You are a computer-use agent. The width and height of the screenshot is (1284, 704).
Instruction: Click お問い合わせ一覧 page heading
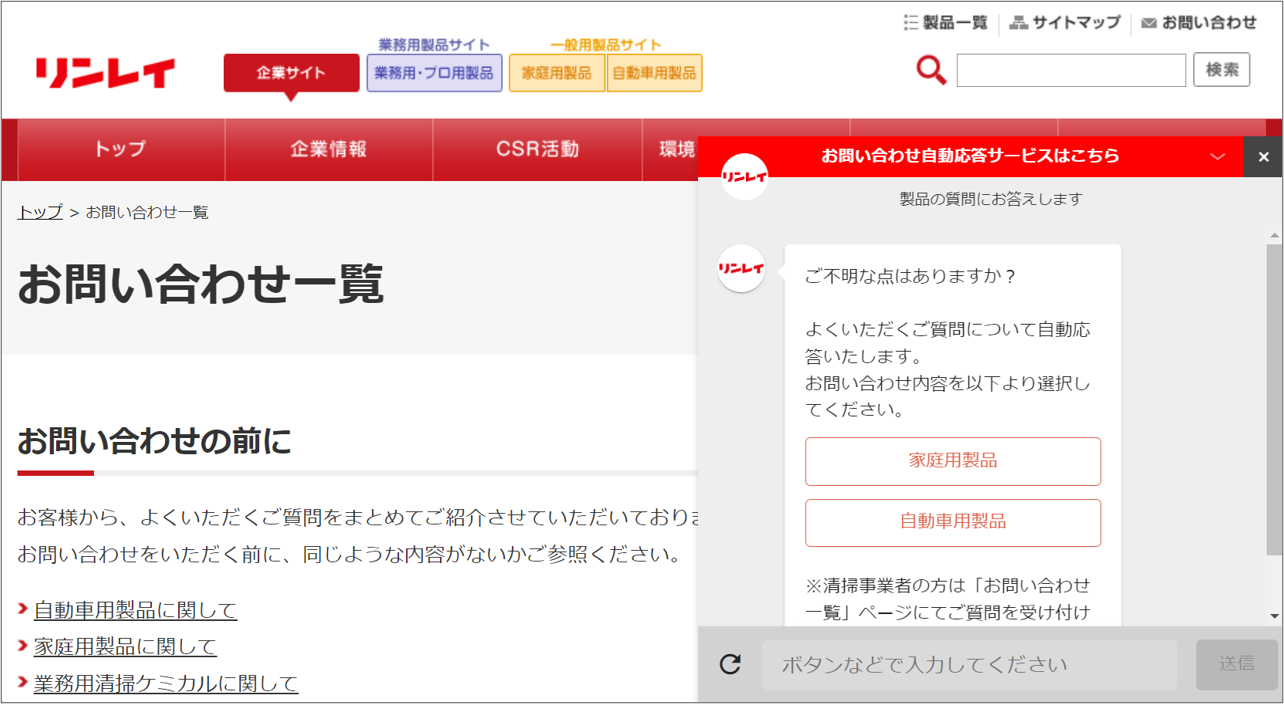coord(201,284)
